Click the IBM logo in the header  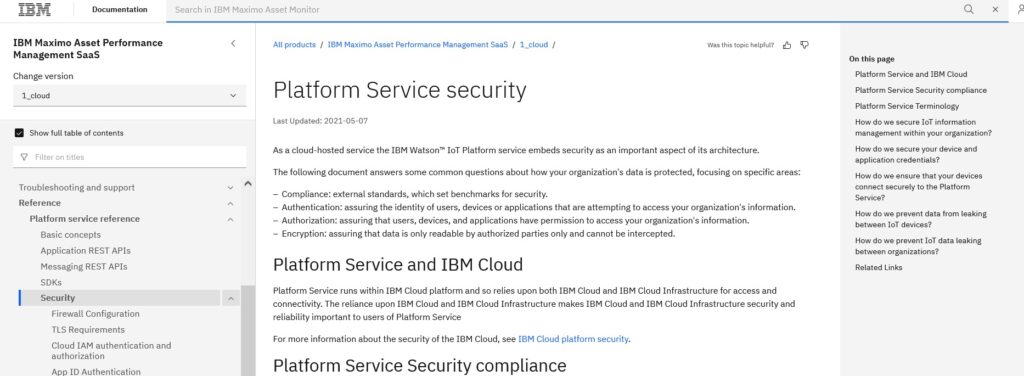tap(35, 10)
